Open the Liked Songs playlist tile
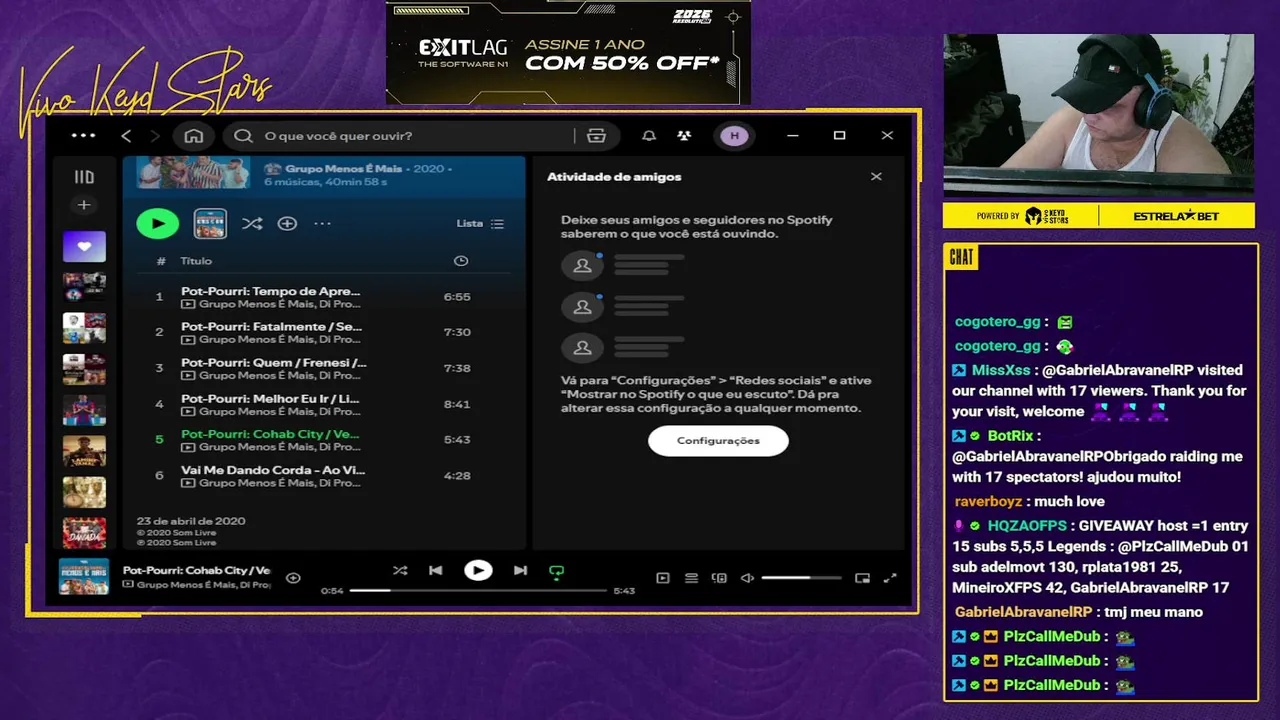Screen dimensions: 1280x720 click(84, 246)
